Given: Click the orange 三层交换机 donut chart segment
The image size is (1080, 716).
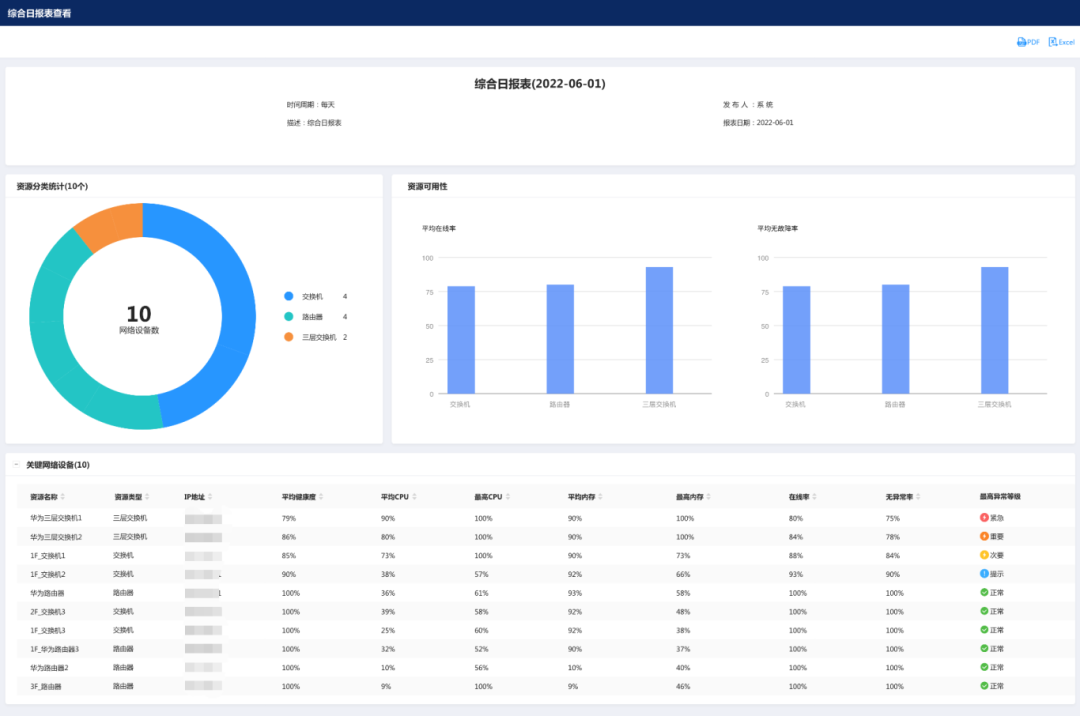Looking at the screenshot, I should 110,224.
